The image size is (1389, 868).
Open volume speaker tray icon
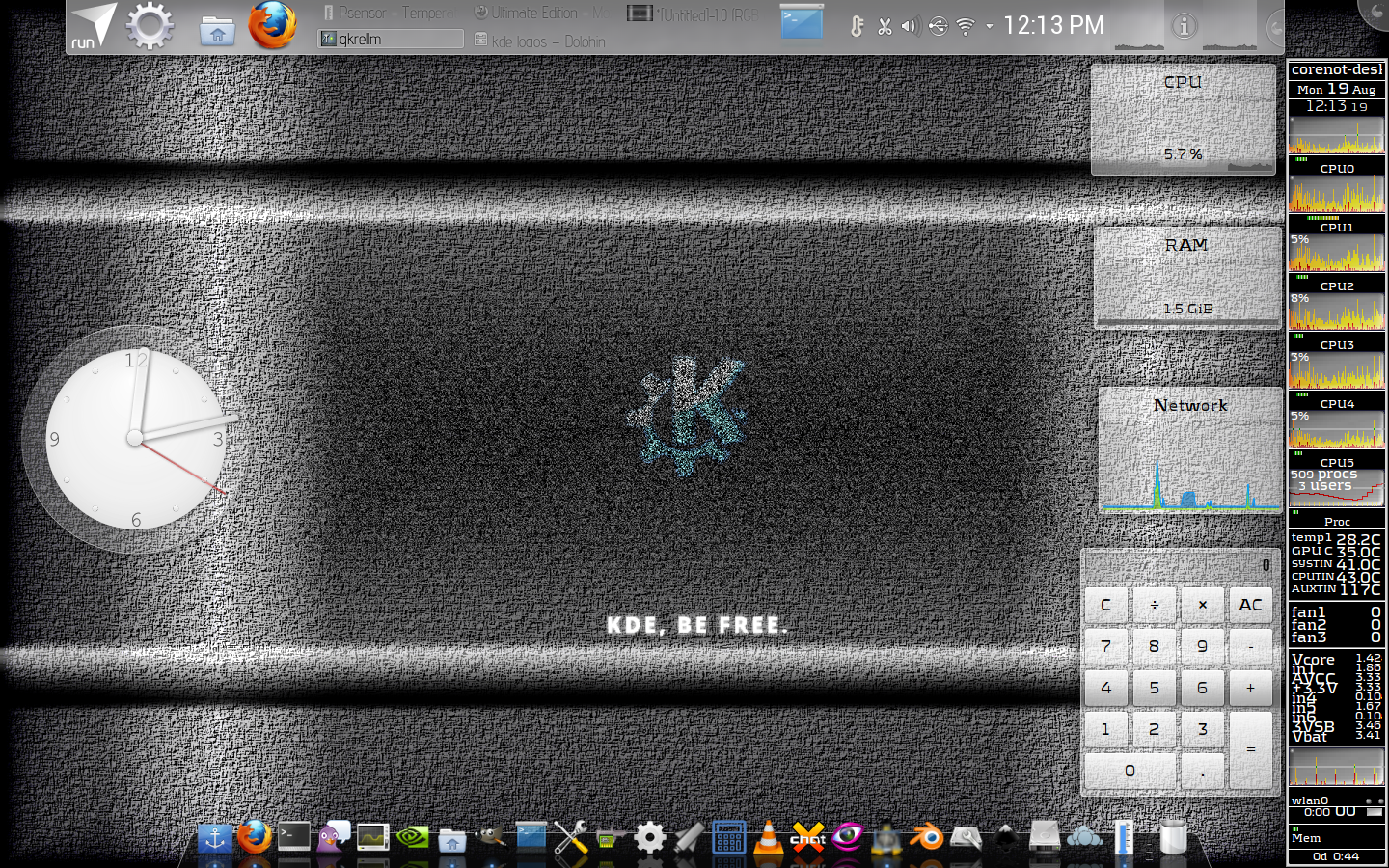pyautogui.click(x=909, y=26)
